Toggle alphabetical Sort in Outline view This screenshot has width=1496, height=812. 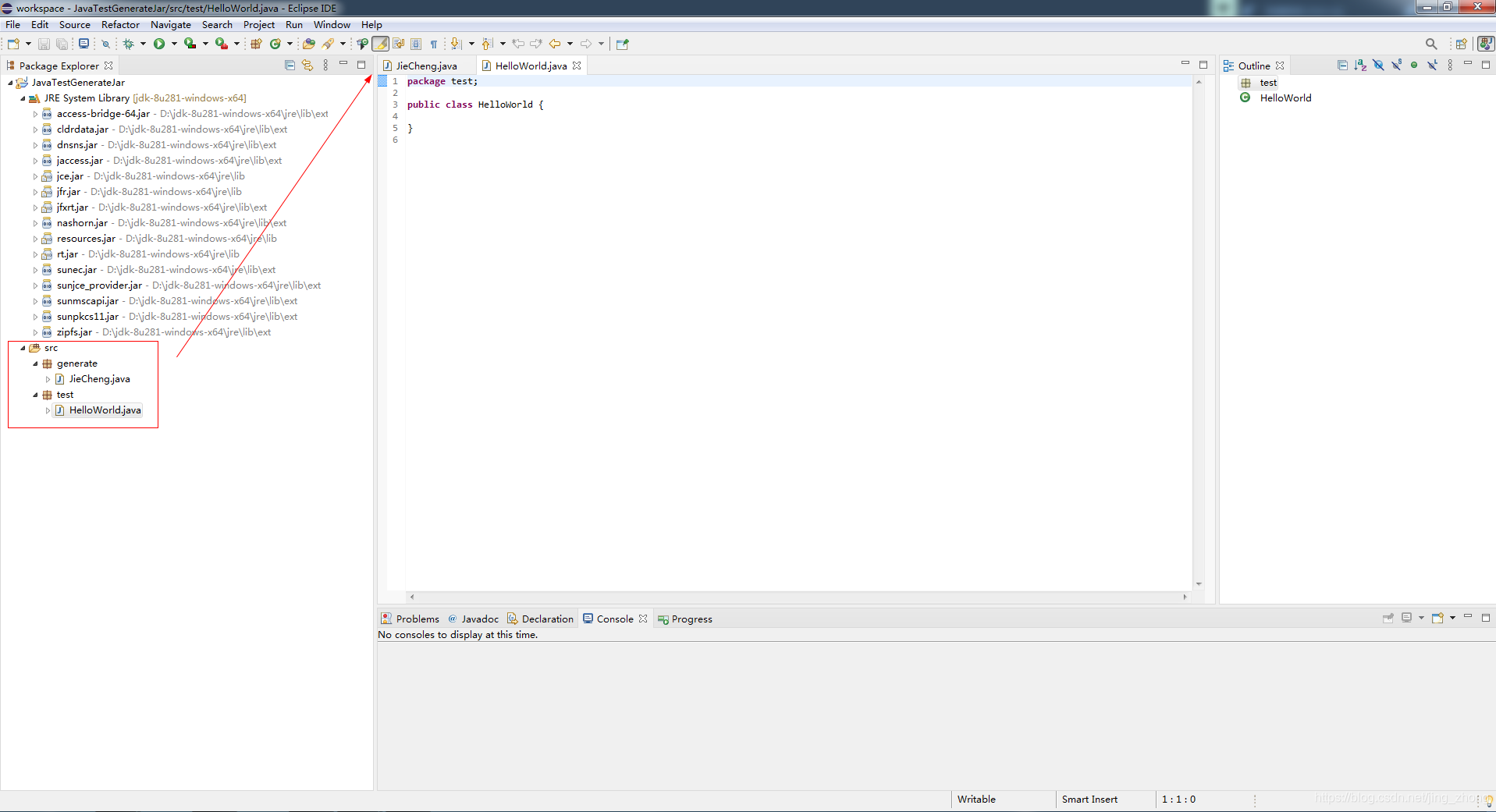tap(1360, 66)
